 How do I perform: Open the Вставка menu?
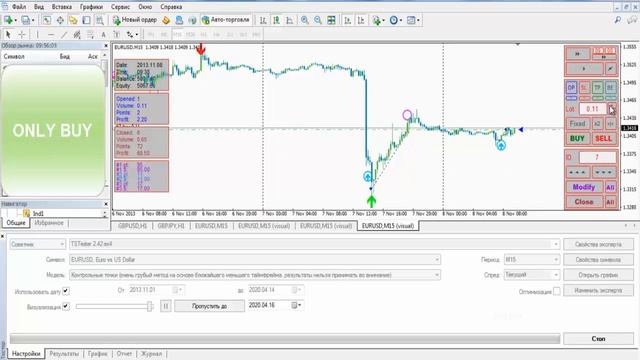tap(62, 7)
